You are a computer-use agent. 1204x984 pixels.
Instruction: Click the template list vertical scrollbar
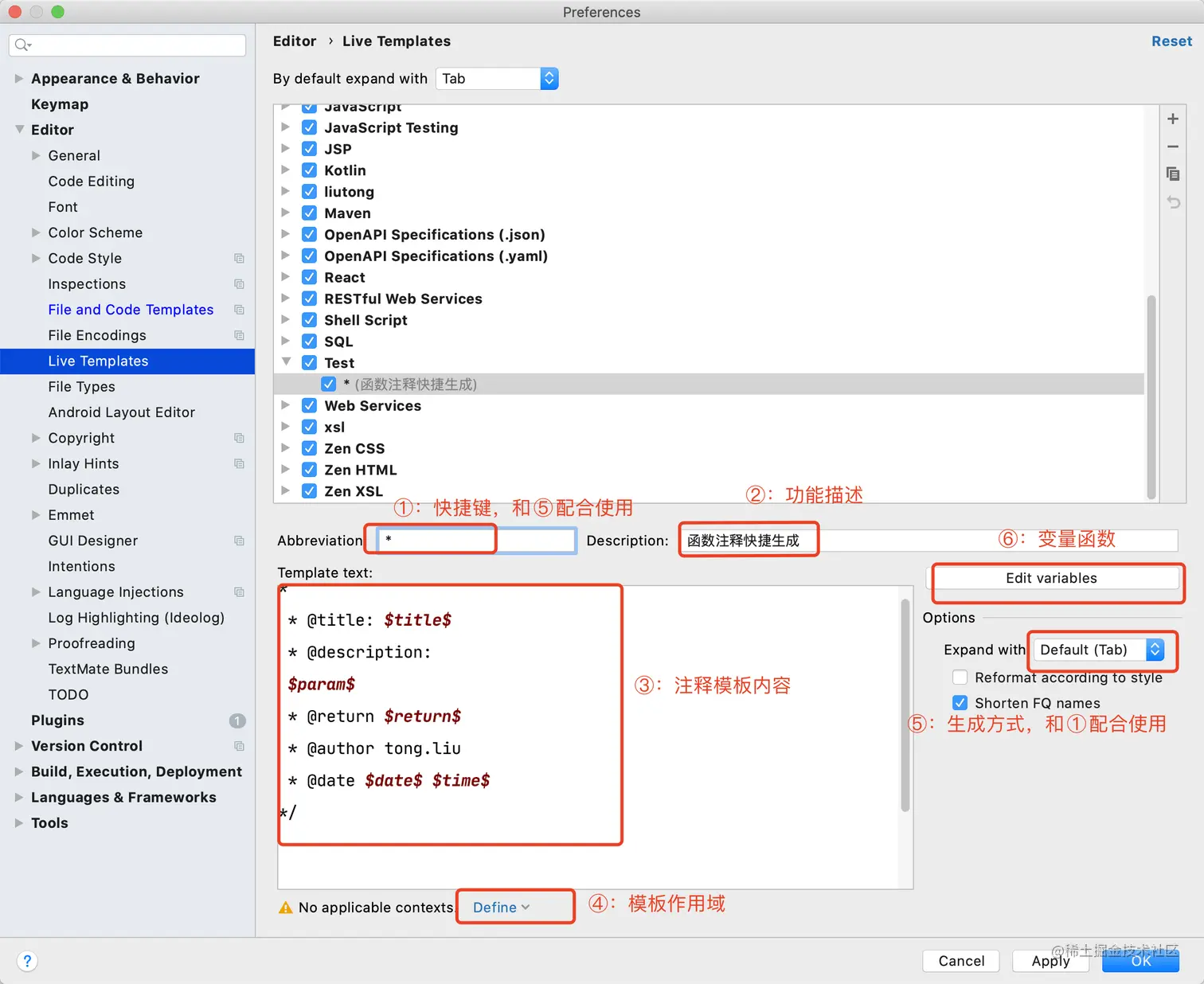[x=1151, y=396]
